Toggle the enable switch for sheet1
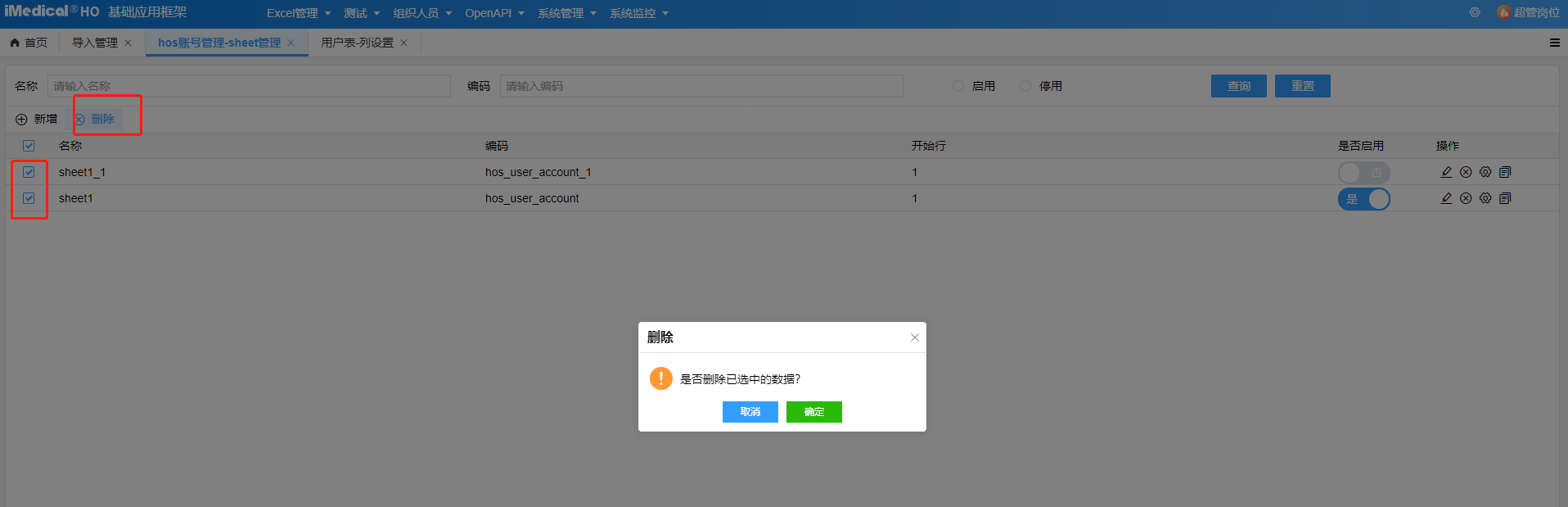 [1363, 199]
